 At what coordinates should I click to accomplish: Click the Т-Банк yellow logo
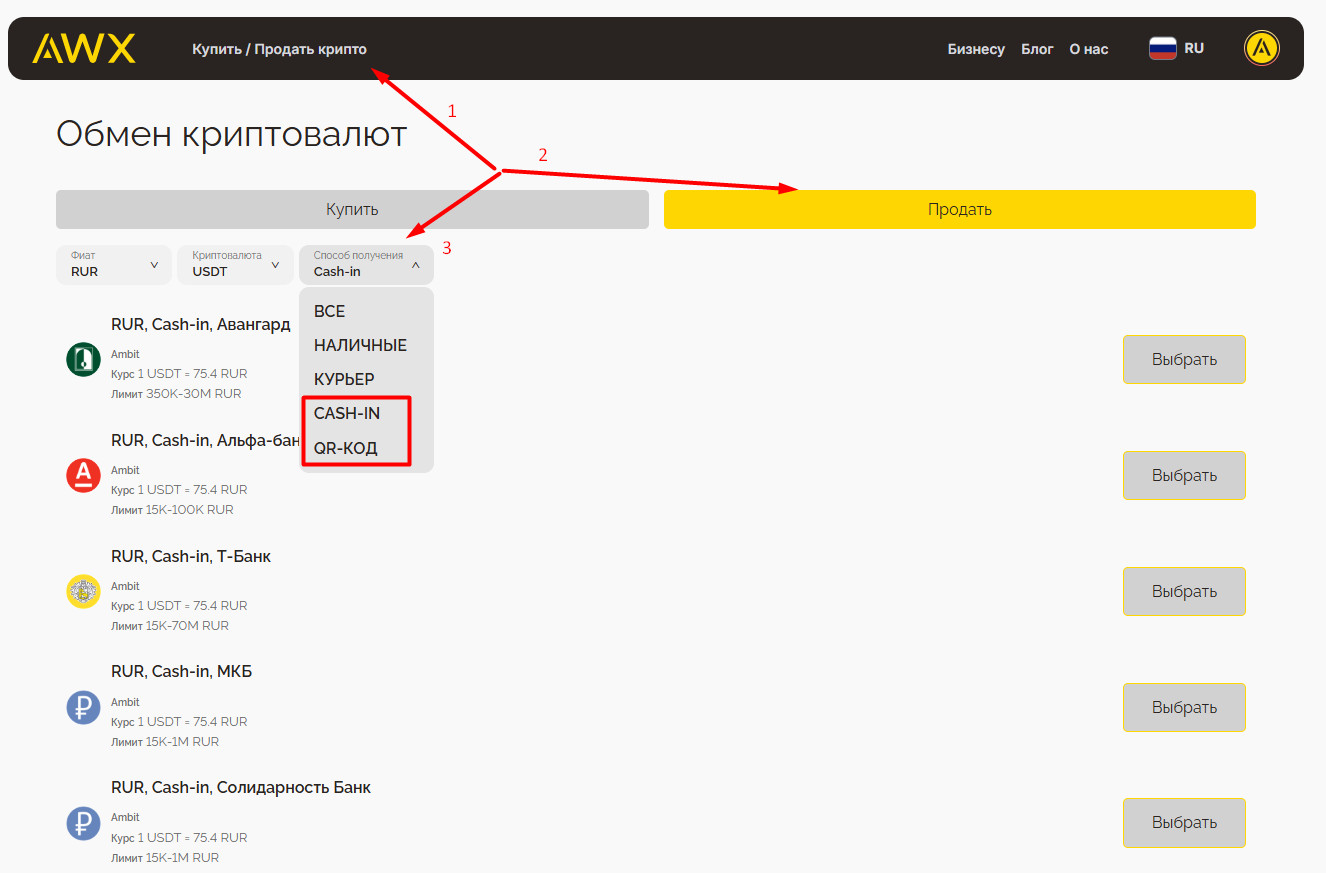[83, 592]
